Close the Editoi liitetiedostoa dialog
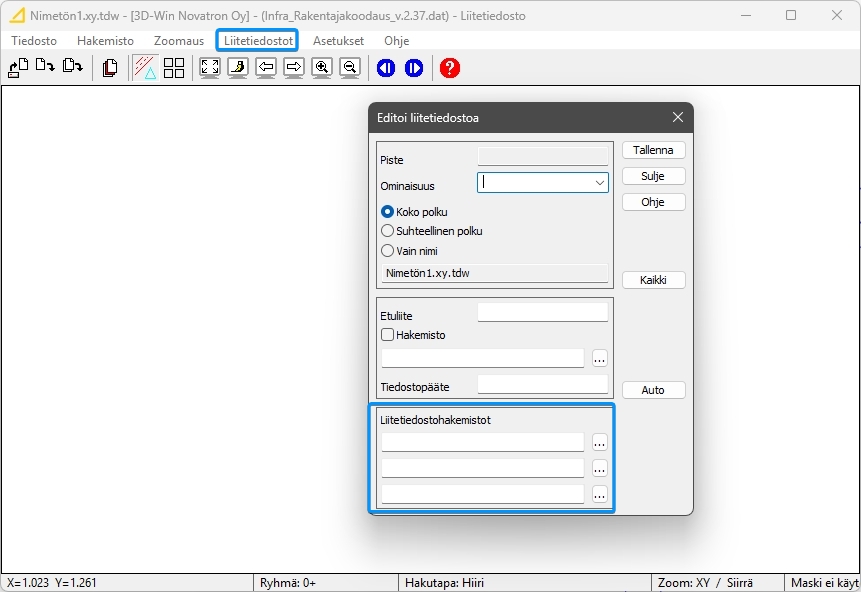 point(678,117)
